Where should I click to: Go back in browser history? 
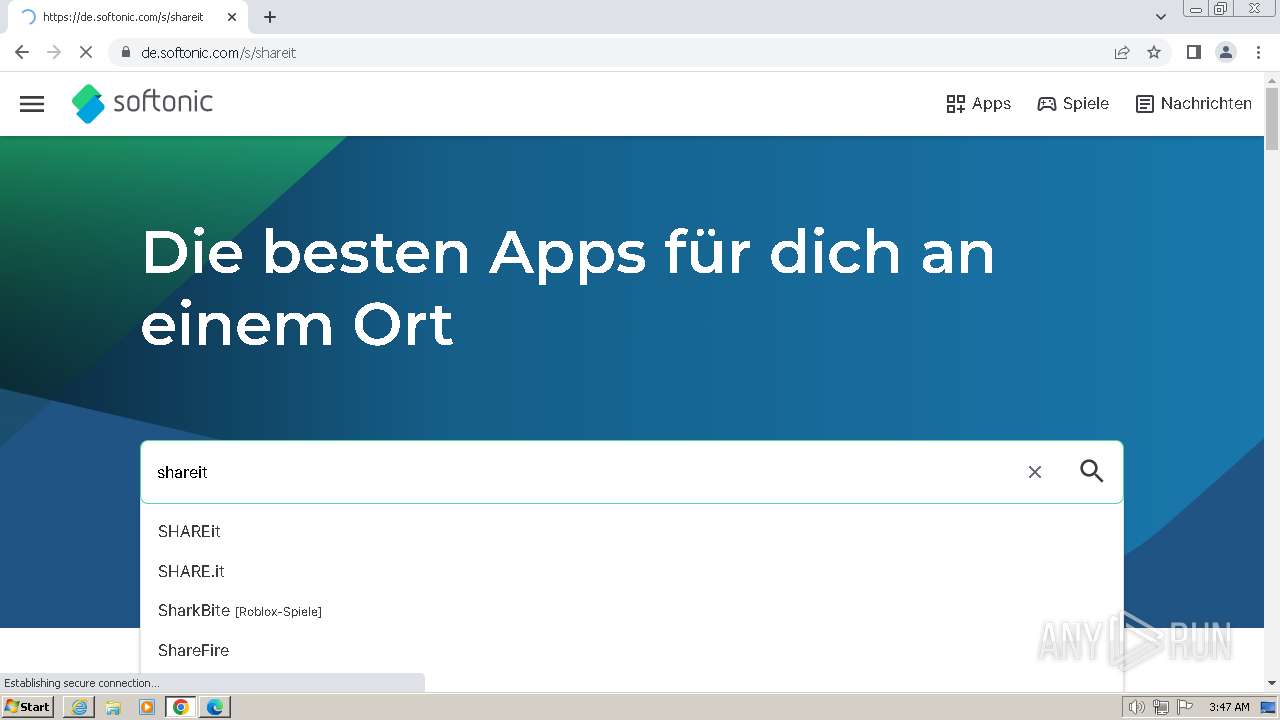[22, 52]
